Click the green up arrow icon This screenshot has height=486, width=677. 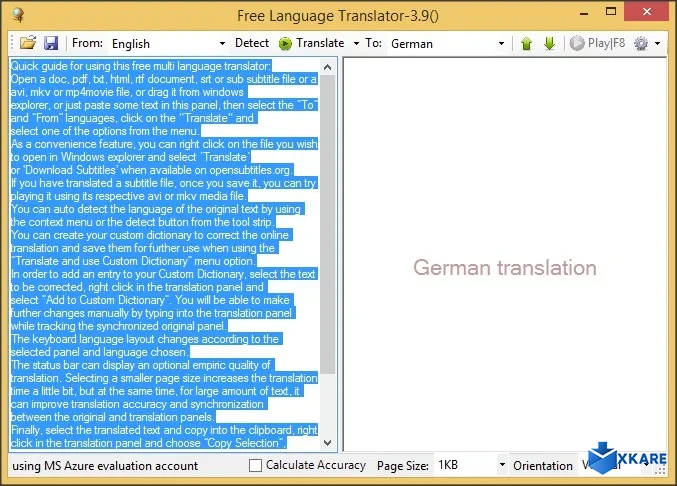click(x=526, y=43)
